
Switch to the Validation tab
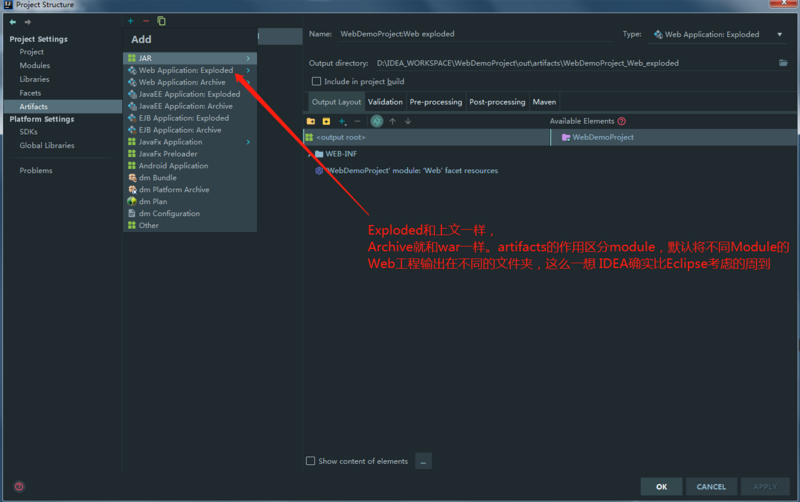coord(385,102)
